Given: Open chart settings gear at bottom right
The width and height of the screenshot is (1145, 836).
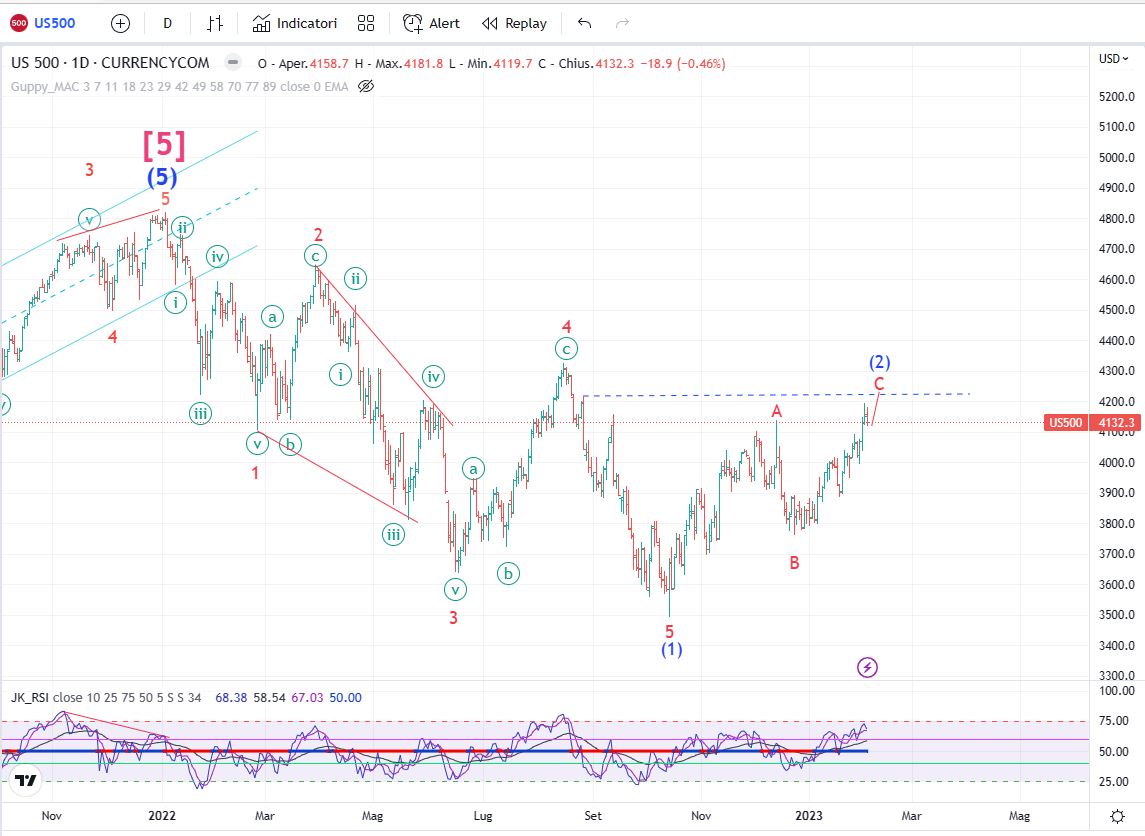Looking at the screenshot, I should 1117,816.
